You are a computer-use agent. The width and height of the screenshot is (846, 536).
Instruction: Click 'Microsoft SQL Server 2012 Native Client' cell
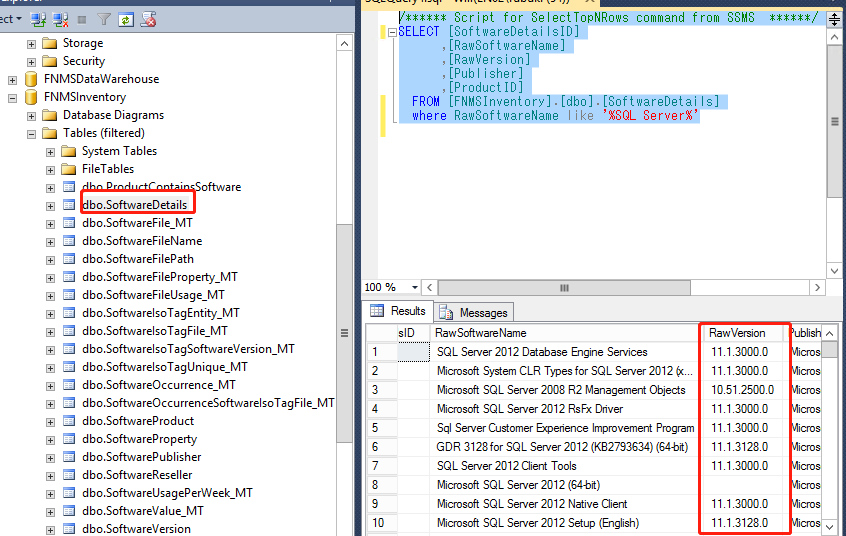[x=565, y=504]
